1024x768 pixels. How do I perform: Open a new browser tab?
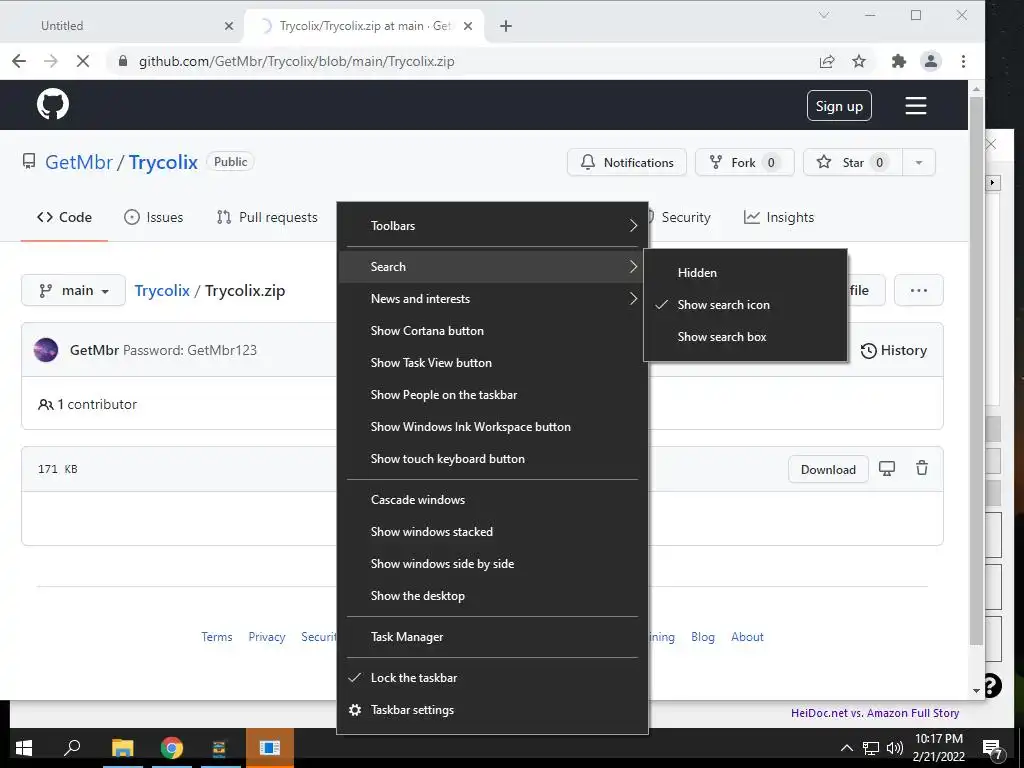click(x=505, y=26)
